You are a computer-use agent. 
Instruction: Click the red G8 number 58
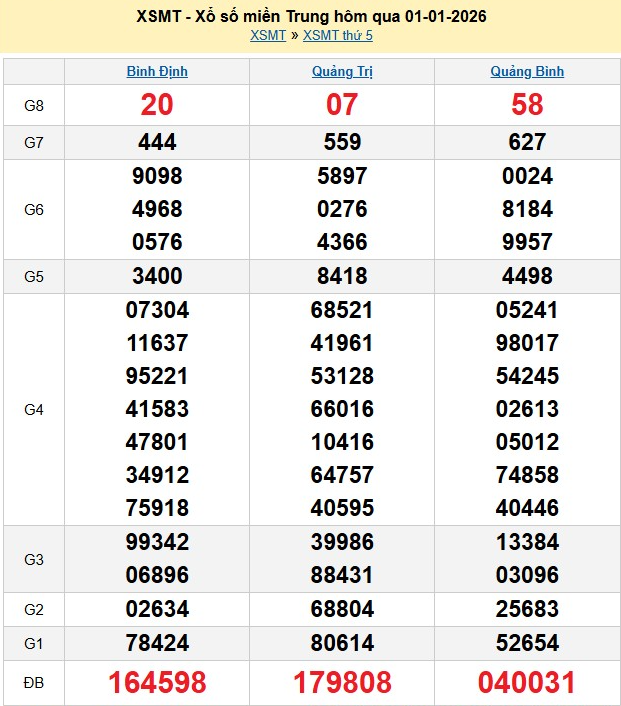point(527,105)
